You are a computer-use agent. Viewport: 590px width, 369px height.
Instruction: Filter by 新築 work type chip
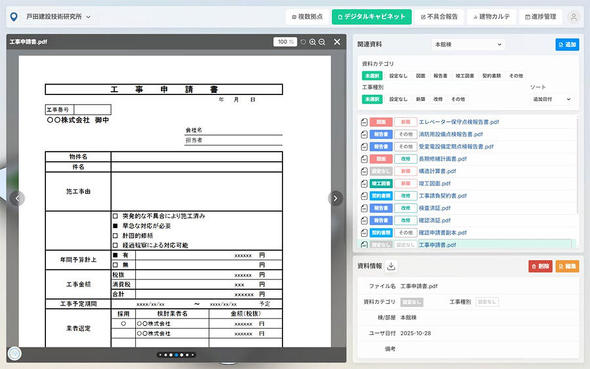click(421, 99)
